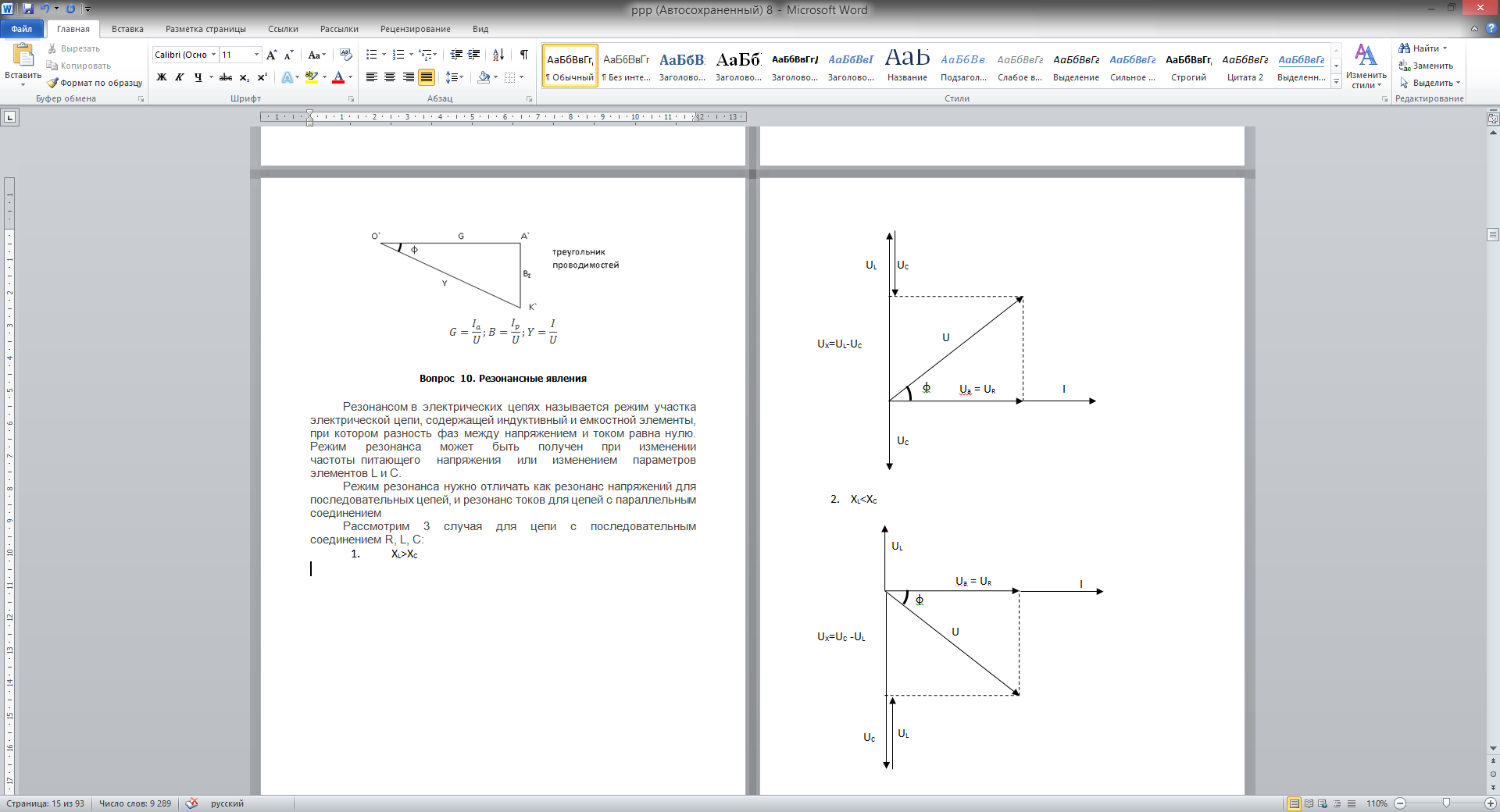
Task: Open the Calibri font name dropdown
Action: click(x=213, y=55)
